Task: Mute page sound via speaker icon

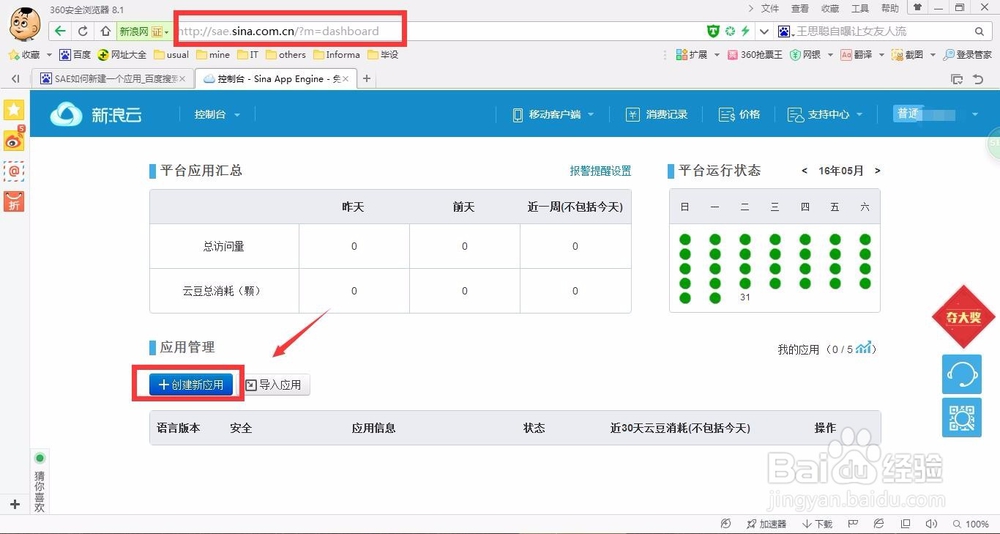Action: (931, 524)
